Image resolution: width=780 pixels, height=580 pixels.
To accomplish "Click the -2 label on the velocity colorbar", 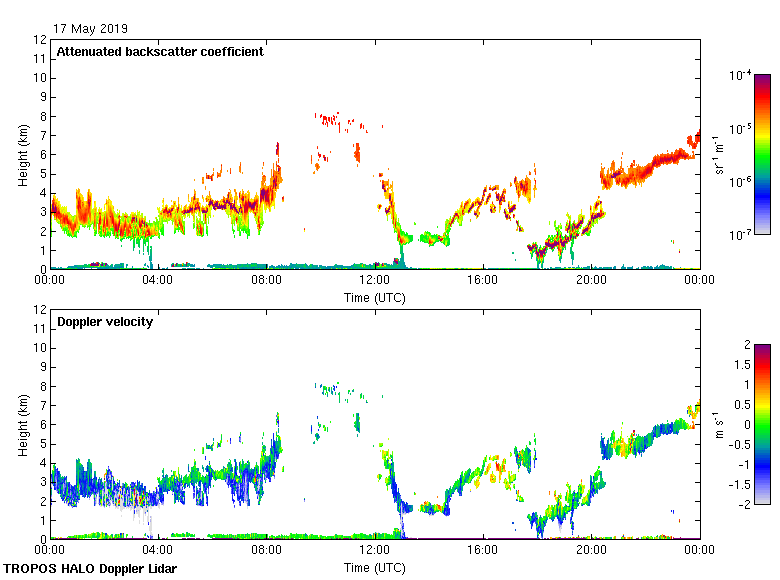I will (x=741, y=504).
